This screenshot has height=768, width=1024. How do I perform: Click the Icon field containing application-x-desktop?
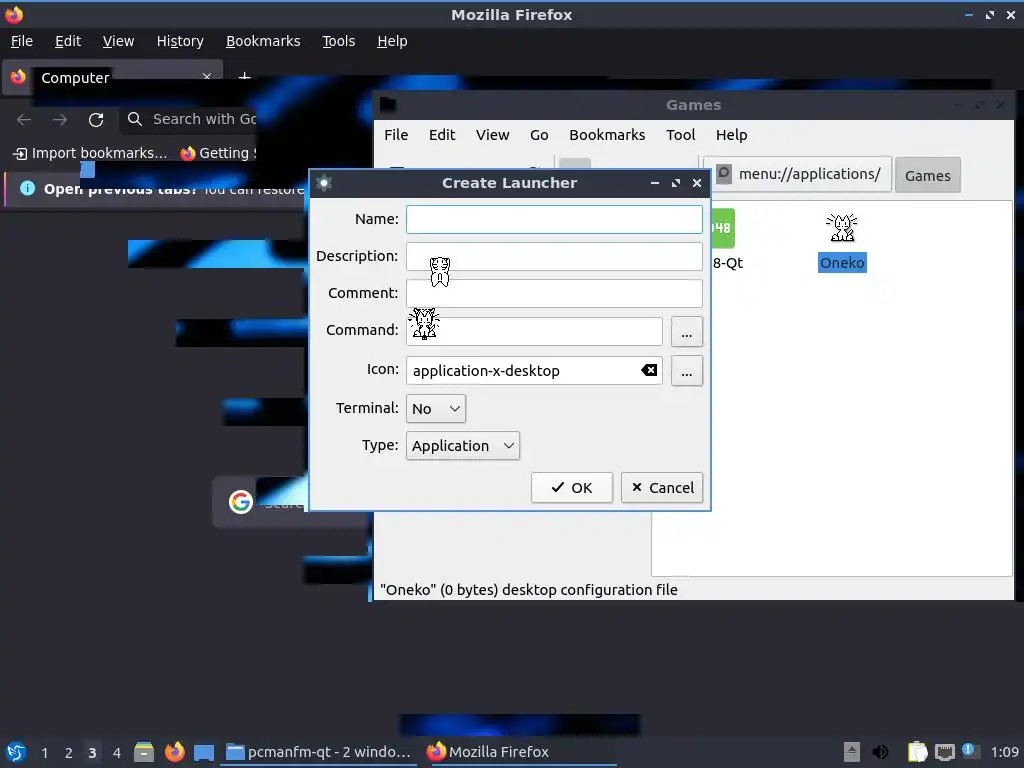coord(534,370)
